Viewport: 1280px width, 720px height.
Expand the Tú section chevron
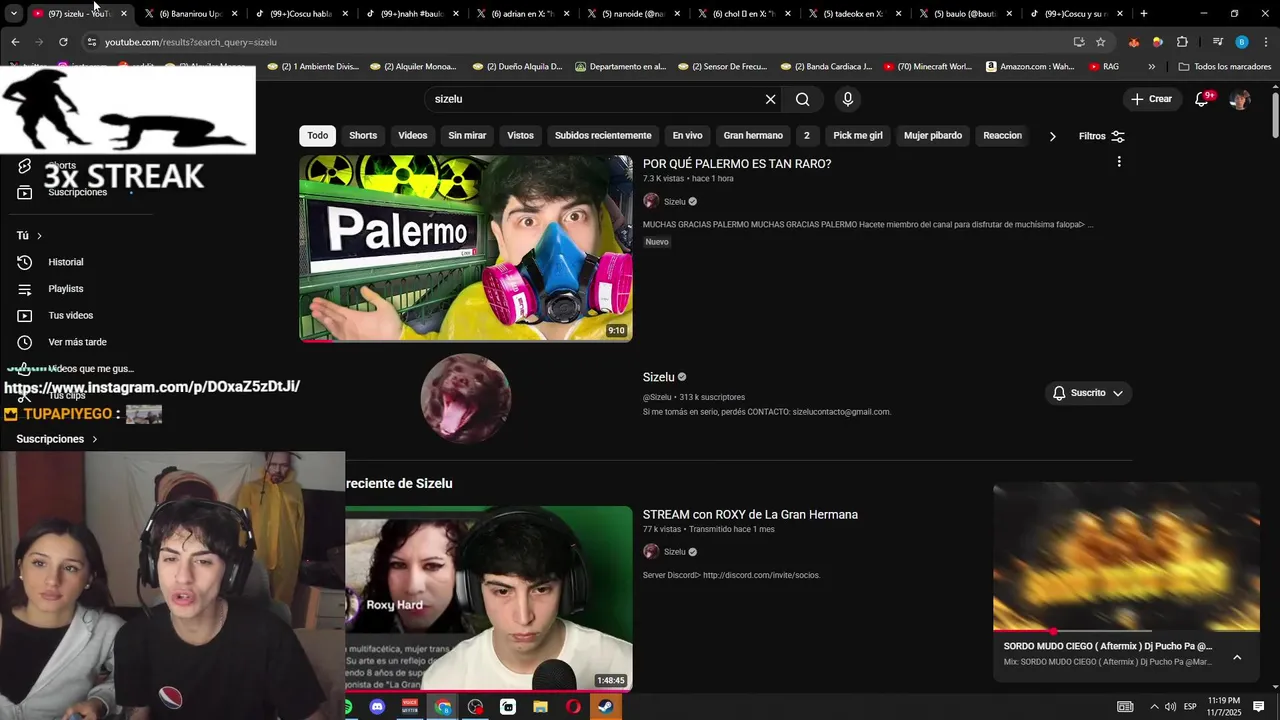tap(39, 236)
